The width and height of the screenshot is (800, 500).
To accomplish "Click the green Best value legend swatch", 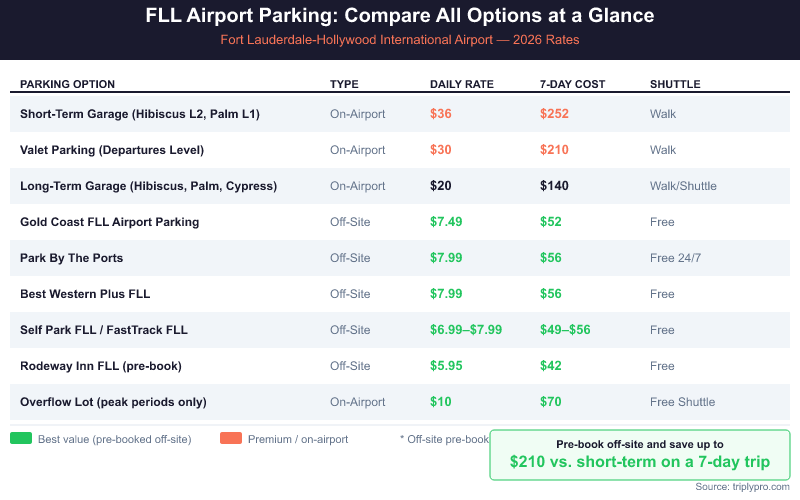I will pyautogui.click(x=20, y=438).
